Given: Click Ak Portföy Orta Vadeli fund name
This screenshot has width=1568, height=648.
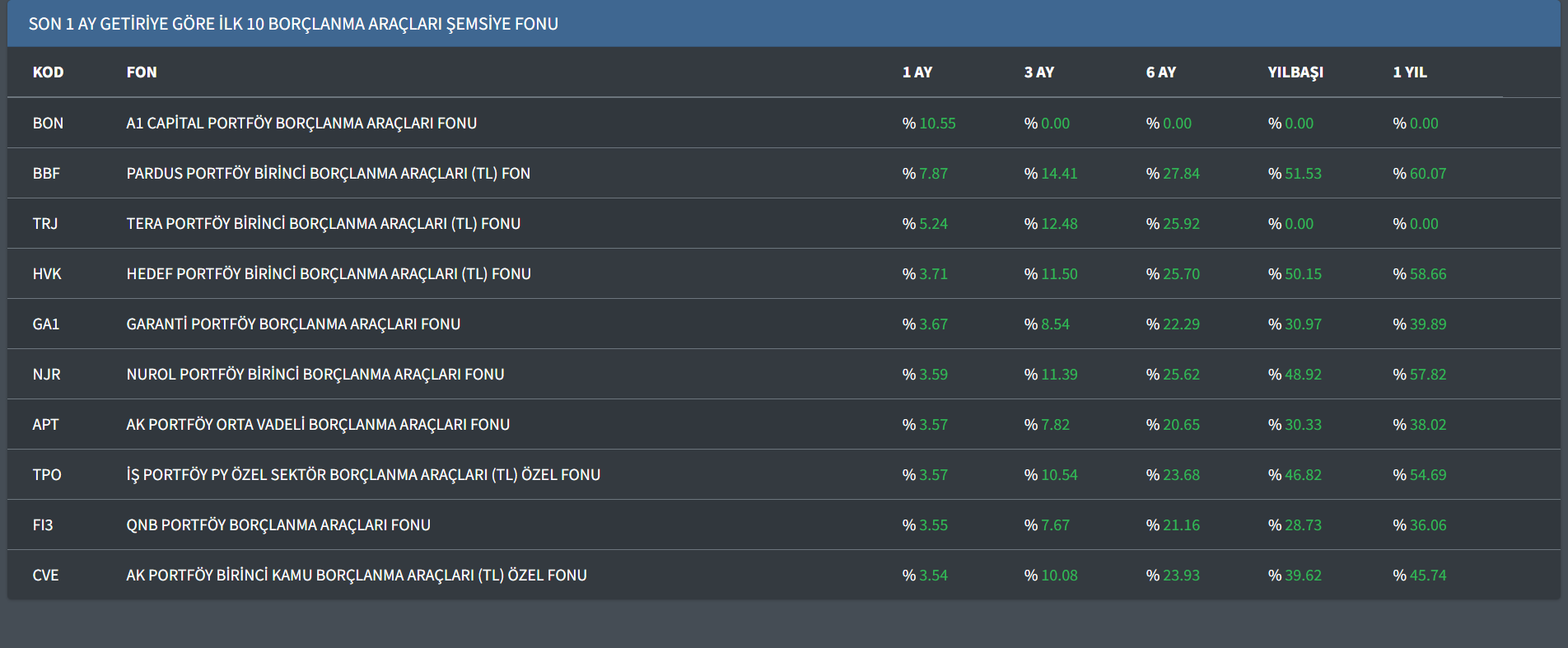Looking at the screenshot, I should [x=318, y=425].
